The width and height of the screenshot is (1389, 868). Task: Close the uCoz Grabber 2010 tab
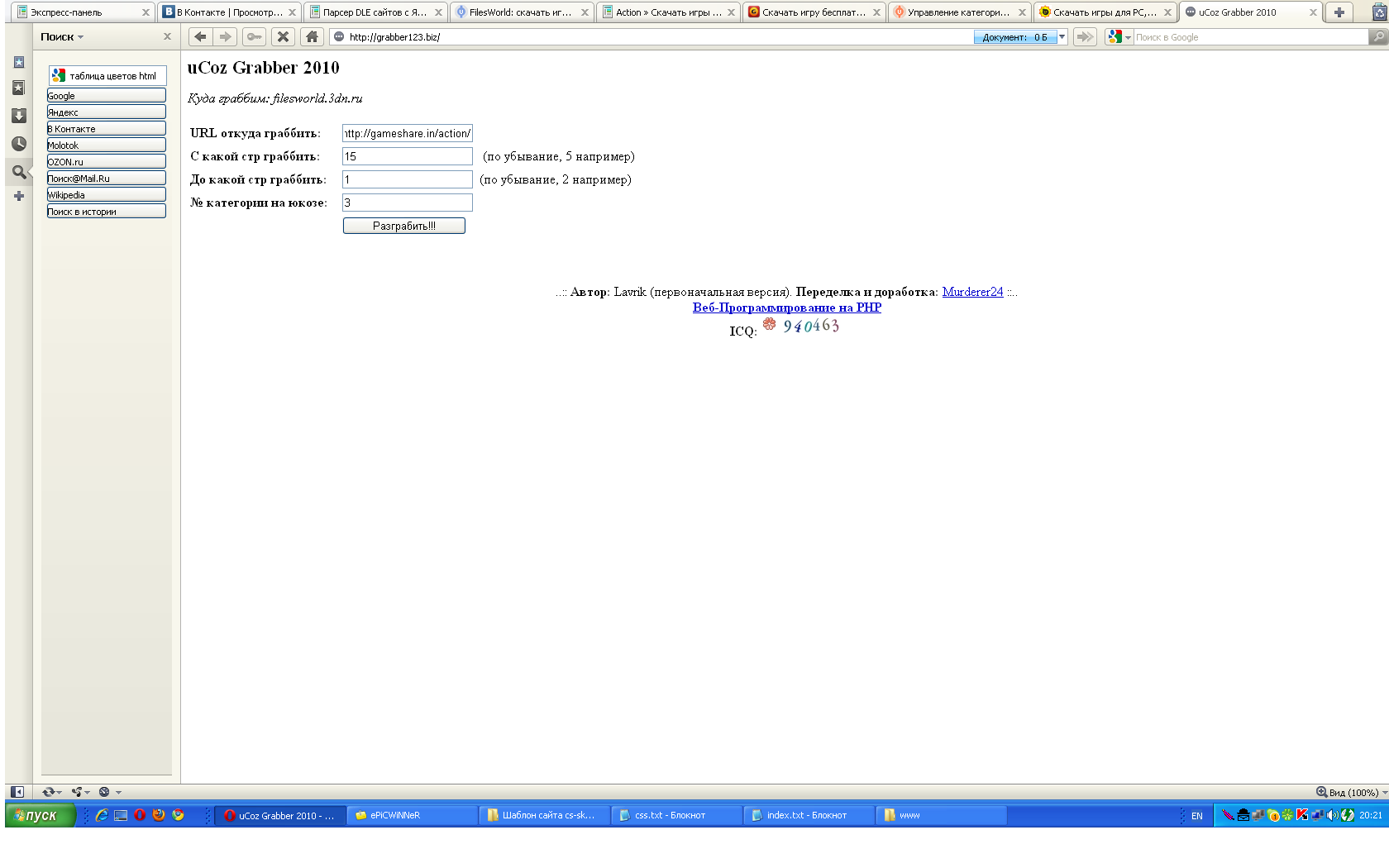tap(1313, 12)
